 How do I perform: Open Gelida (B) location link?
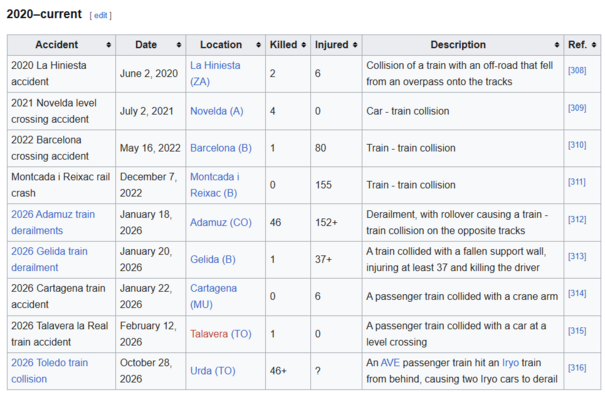(213, 260)
